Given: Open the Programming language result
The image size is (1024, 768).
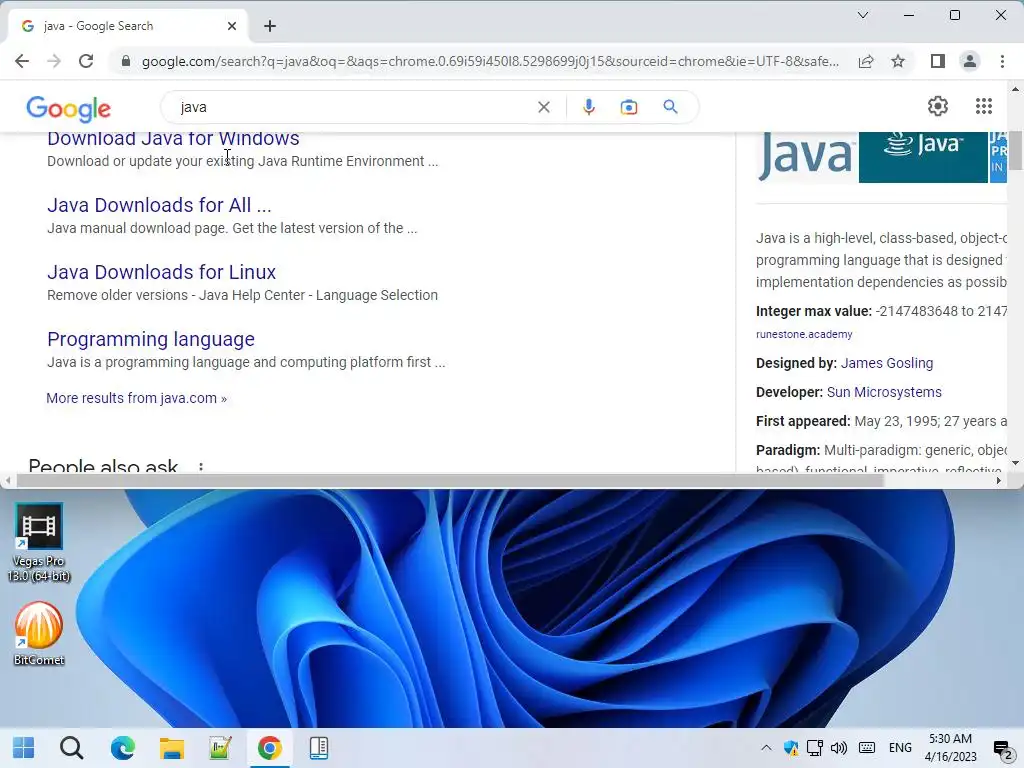Looking at the screenshot, I should 151,340.
